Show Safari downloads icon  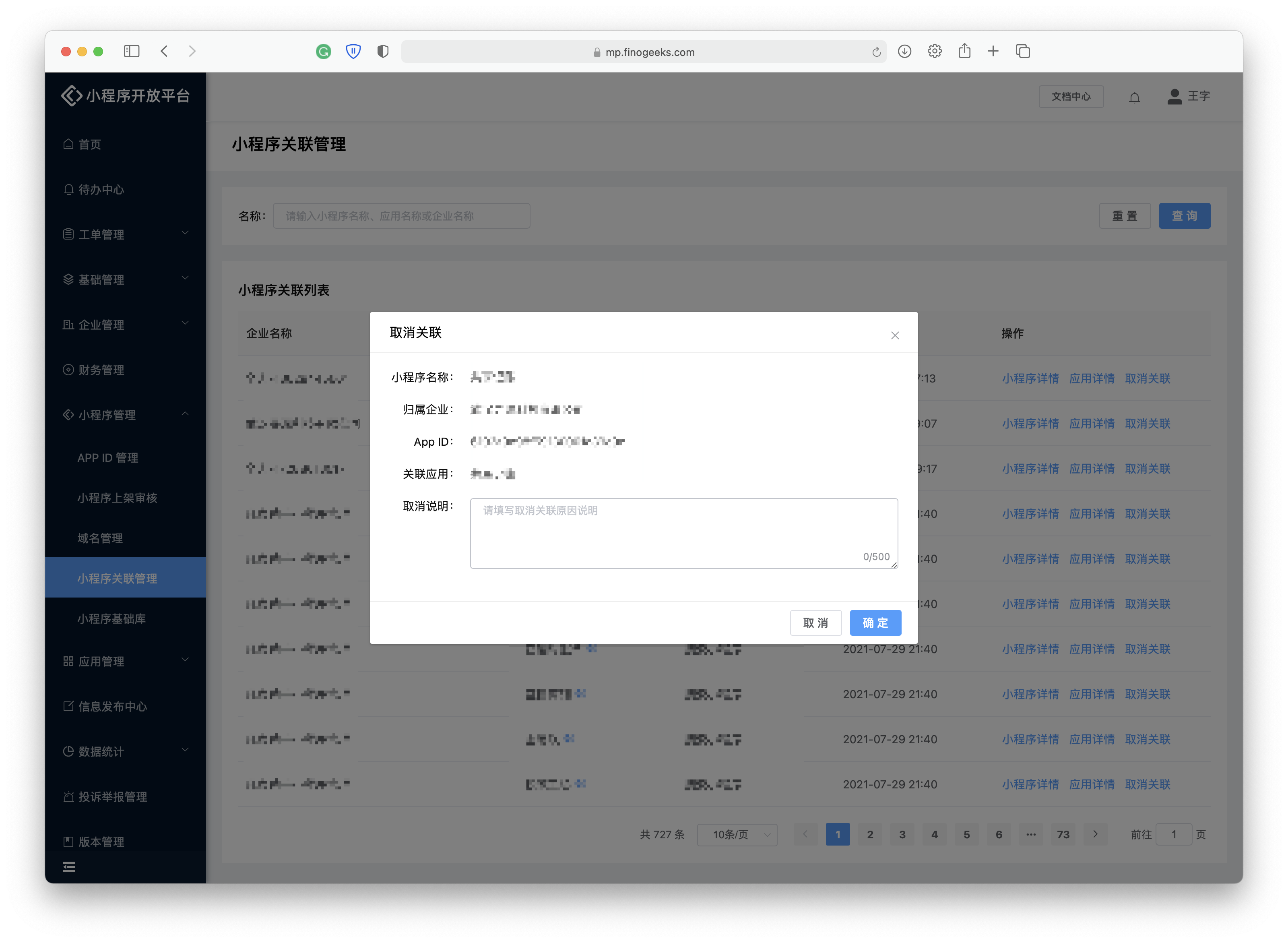(x=904, y=52)
